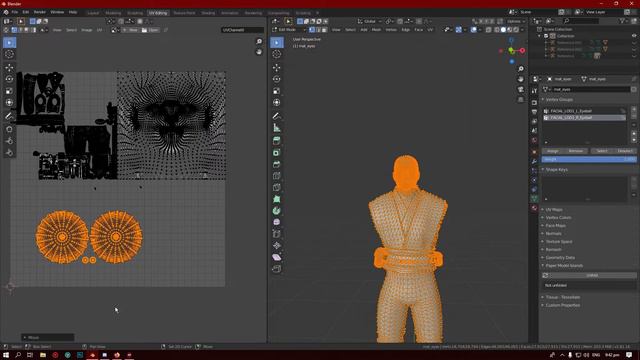640x360 pixels.
Task: Click the Remove vertex group button
Action: tap(576, 151)
